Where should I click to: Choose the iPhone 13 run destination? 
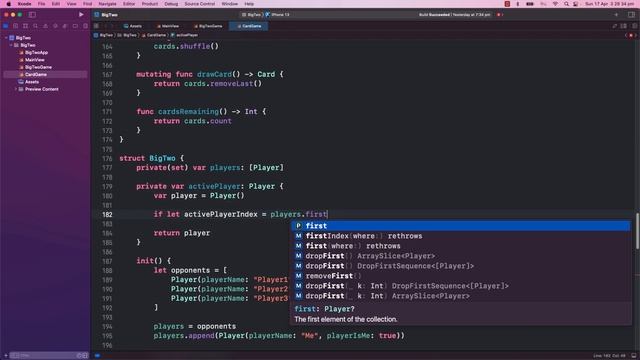(x=278, y=15)
